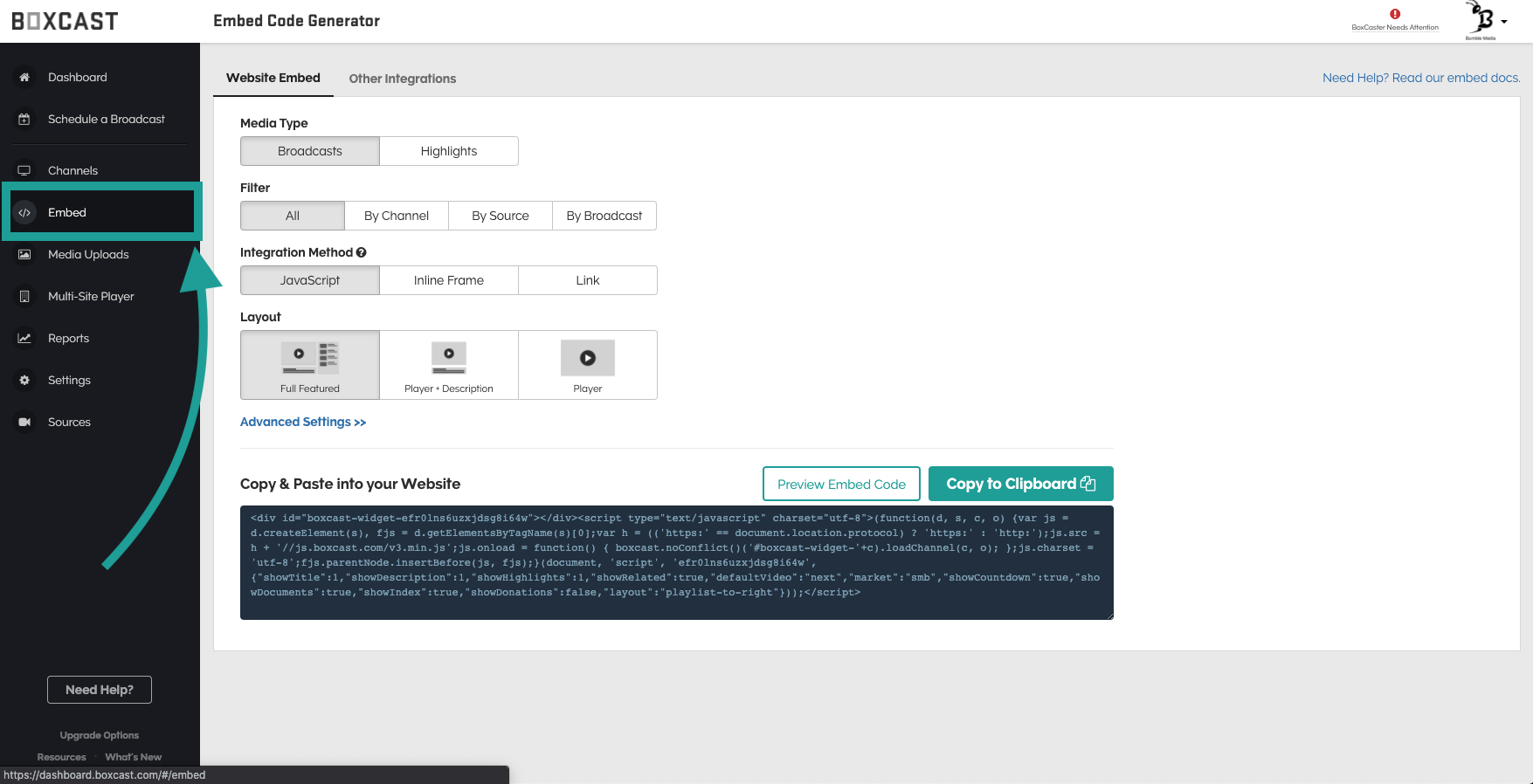Click the Sources camera icon
The width and height of the screenshot is (1533, 784).
coord(24,422)
